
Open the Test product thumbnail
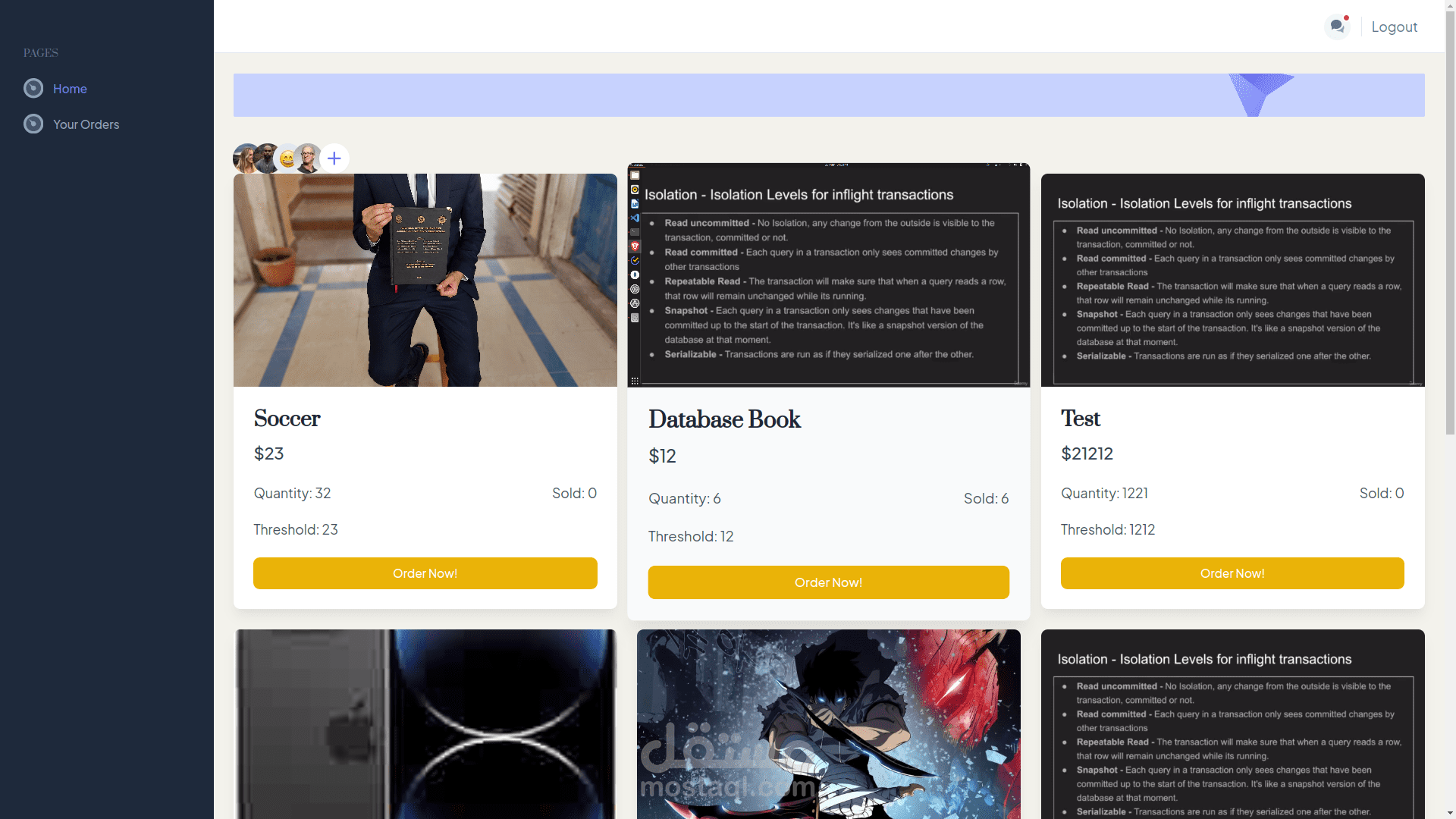click(1232, 281)
